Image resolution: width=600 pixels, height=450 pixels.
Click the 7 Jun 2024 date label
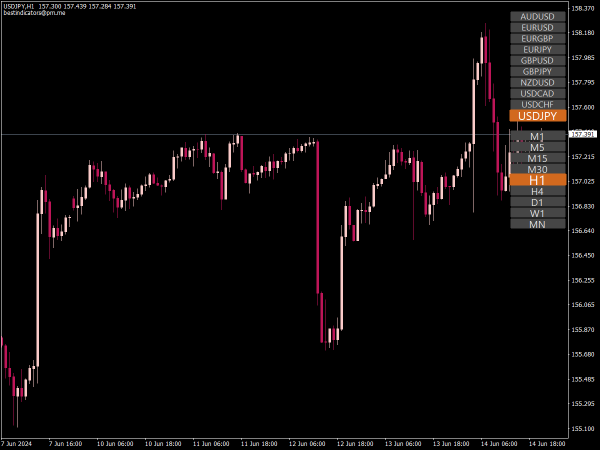pyautogui.click(x=17, y=444)
